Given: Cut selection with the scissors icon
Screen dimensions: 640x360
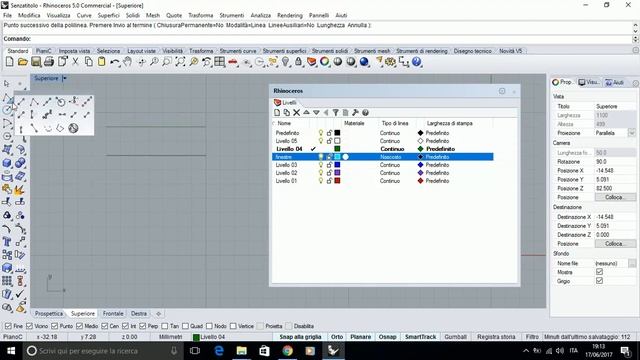Looking at the screenshot, I should click(x=75, y=62).
